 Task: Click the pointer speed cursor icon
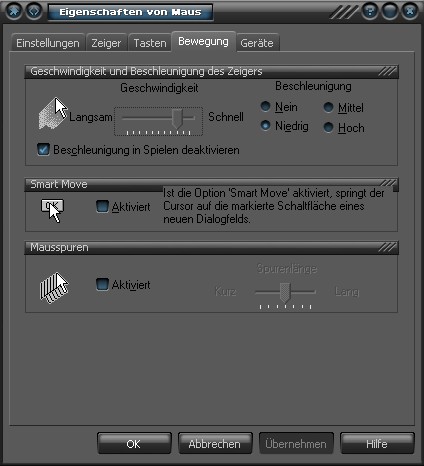pos(53,114)
